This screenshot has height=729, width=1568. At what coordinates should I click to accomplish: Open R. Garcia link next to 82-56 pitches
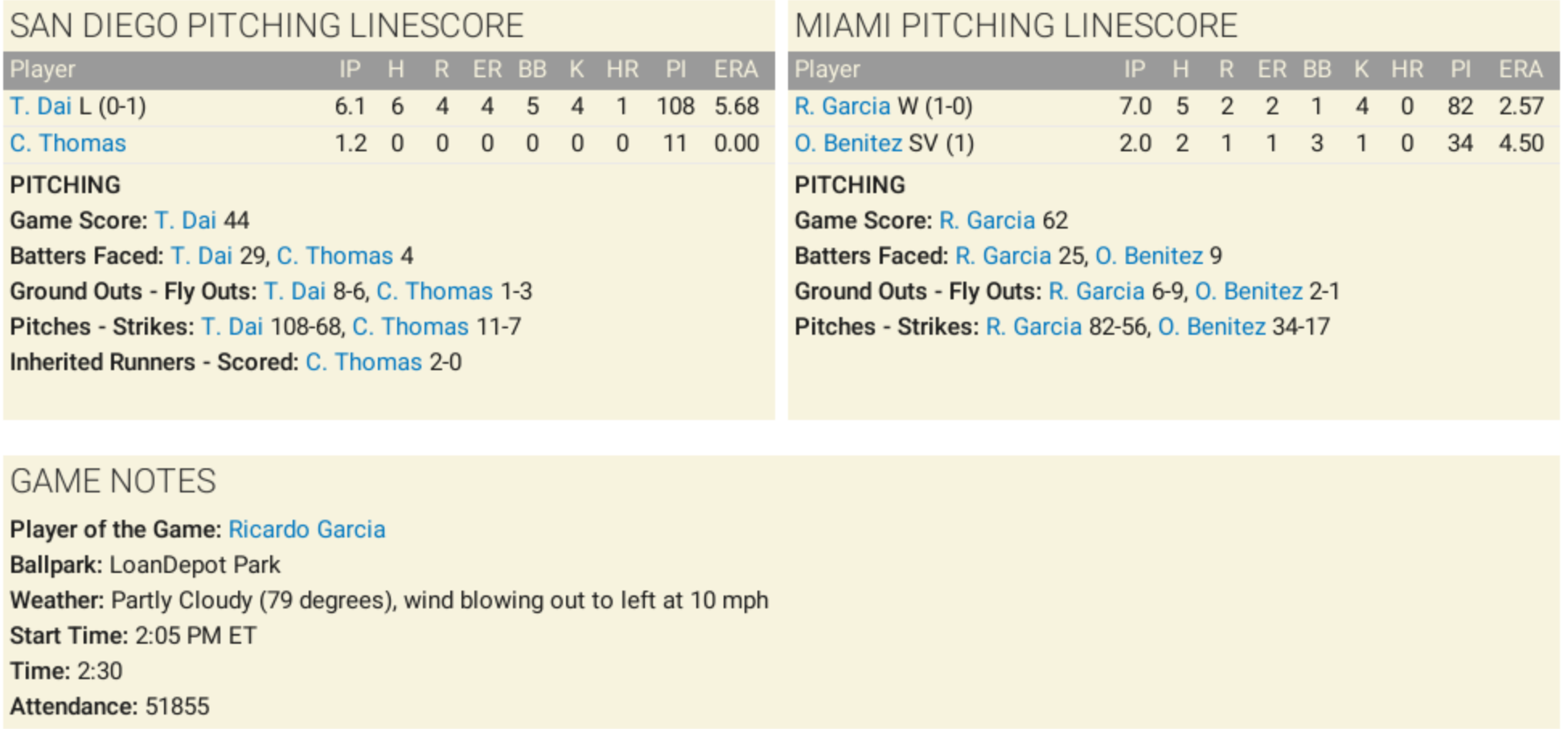click(x=1033, y=327)
